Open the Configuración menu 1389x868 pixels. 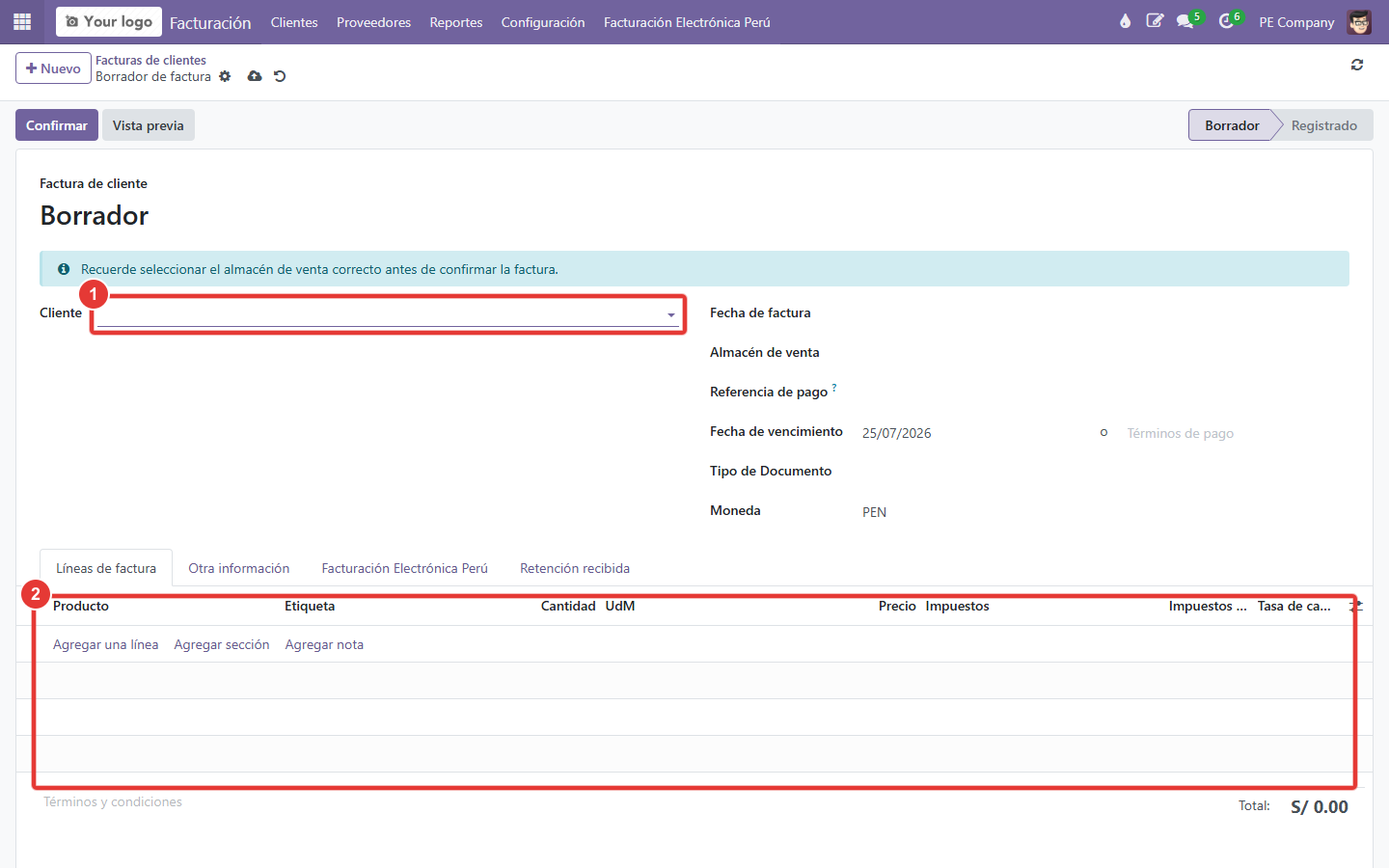point(543,22)
